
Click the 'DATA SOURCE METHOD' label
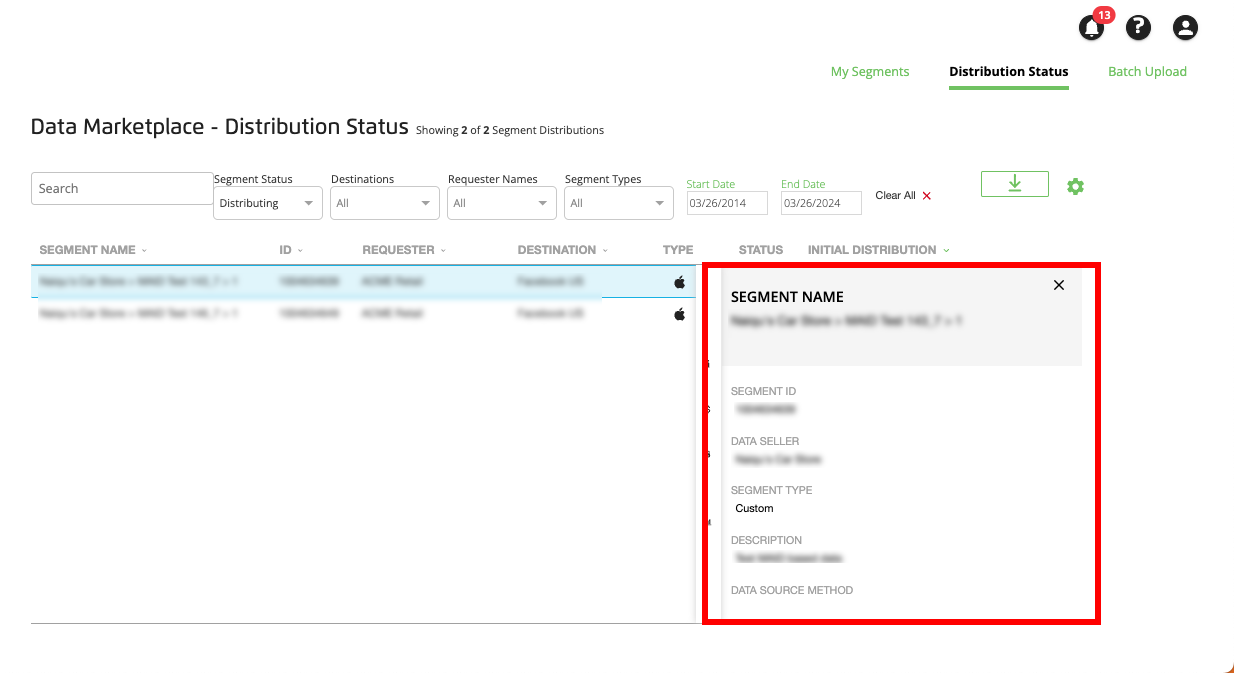[x=792, y=590]
